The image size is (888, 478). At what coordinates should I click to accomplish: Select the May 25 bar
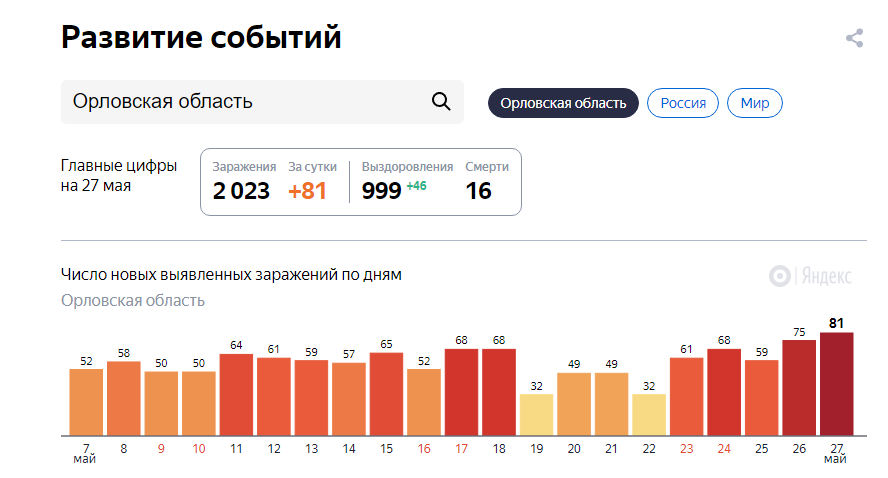tap(762, 398)
